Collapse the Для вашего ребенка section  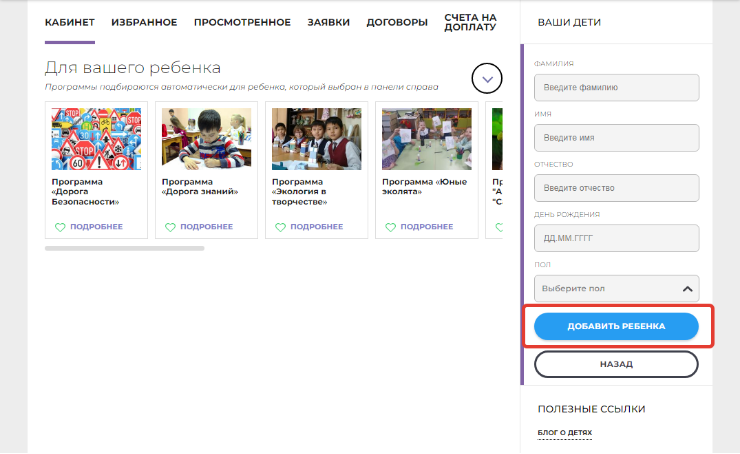pos(486,78)
